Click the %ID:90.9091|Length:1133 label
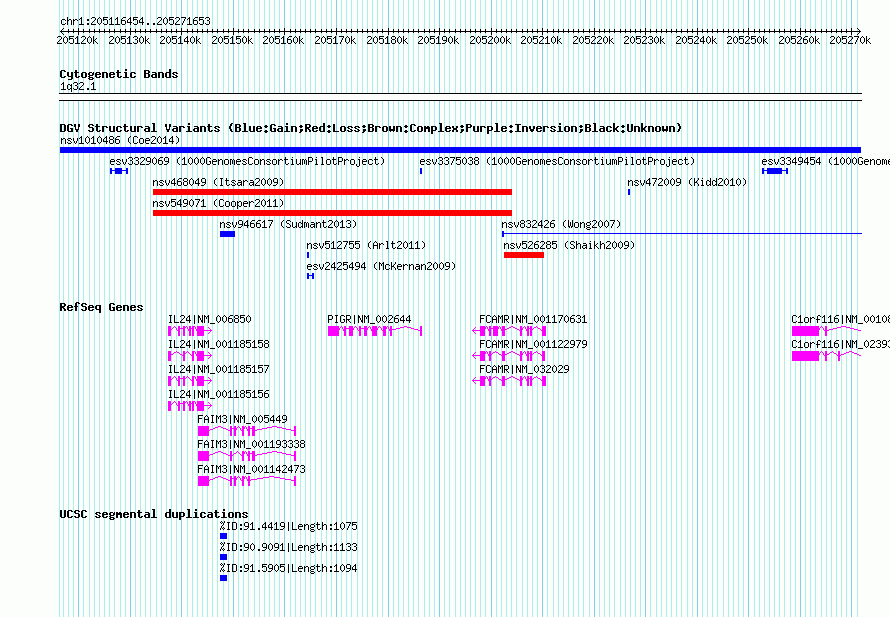The width and height of the screenshot is (890, 617). [x=288, y=547]
